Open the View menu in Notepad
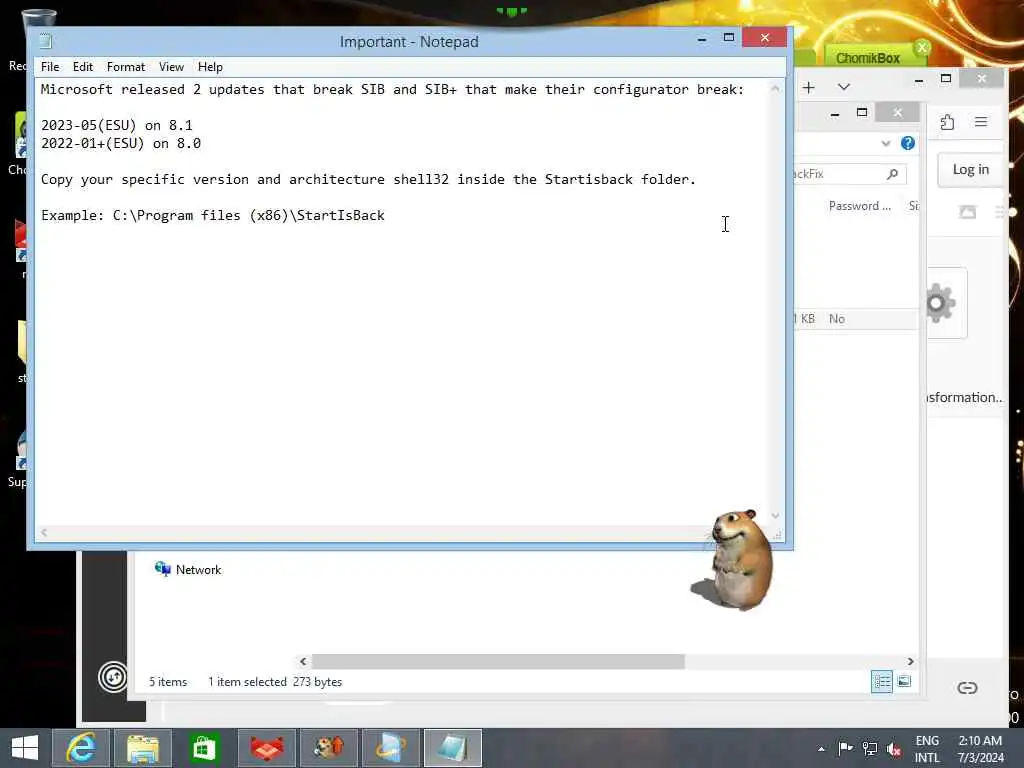The height and width of the screenshot is (768, 1024). [x=171, y=67]
